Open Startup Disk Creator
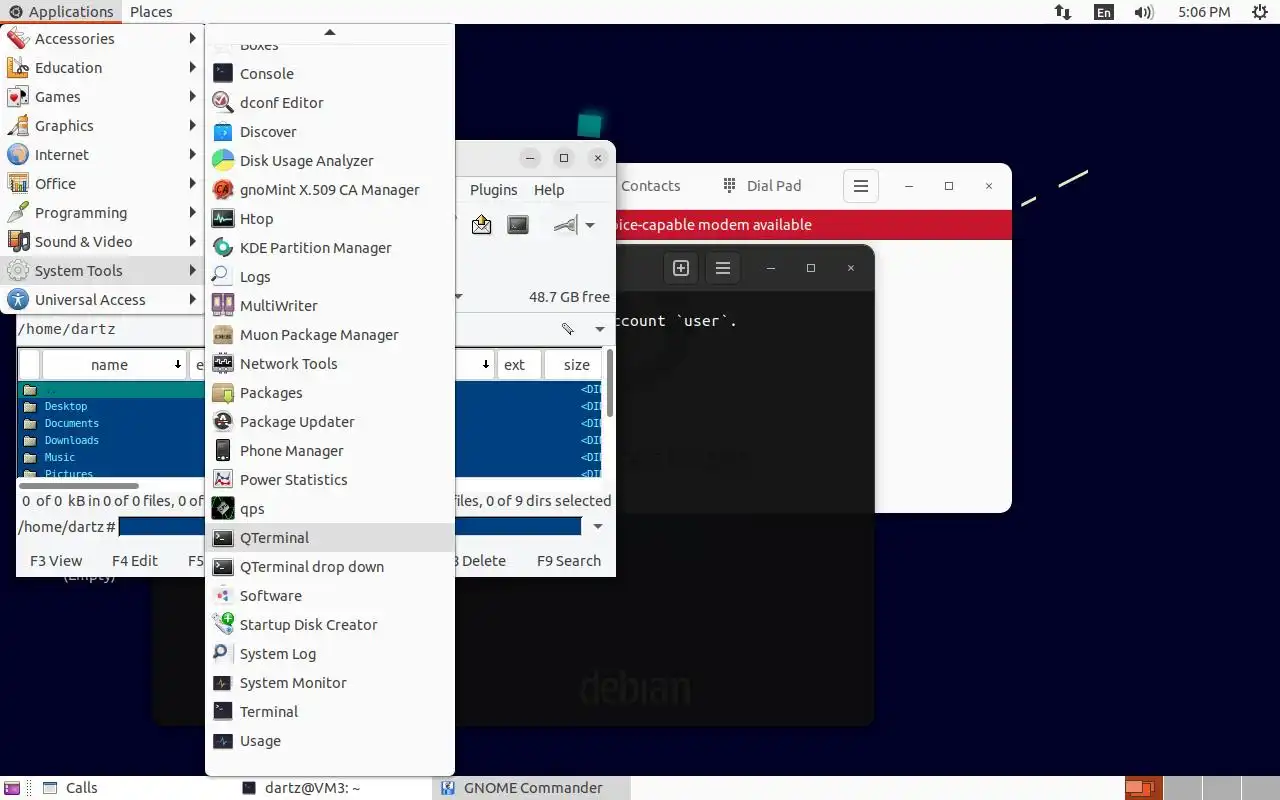The image size is (1280, 800). click(330, 624)
